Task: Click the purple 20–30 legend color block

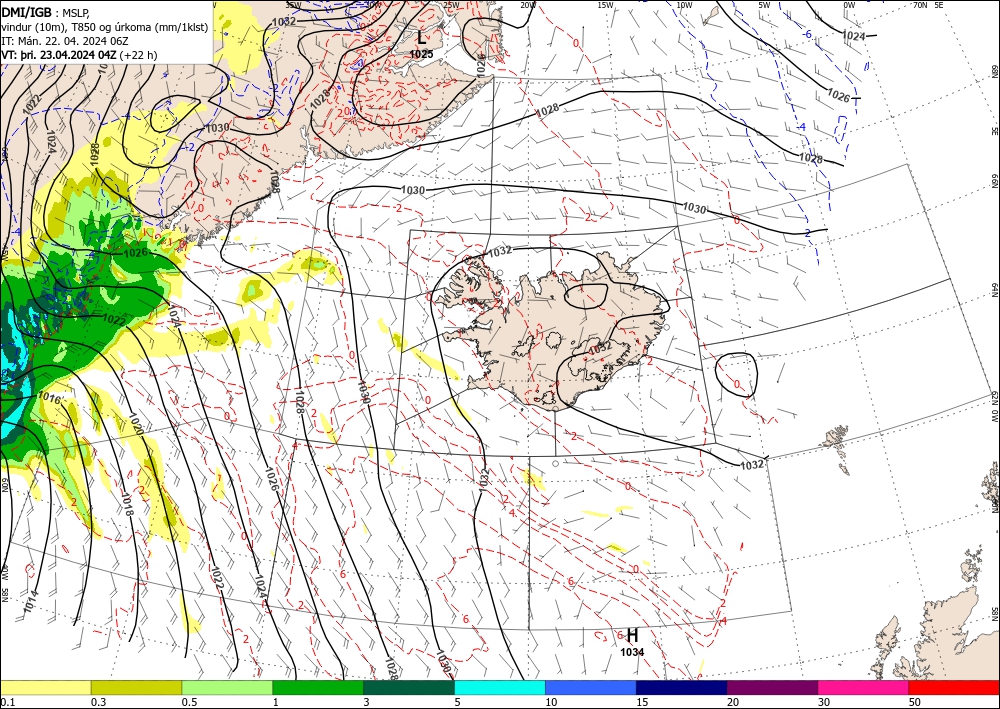Action: point(772,687)
